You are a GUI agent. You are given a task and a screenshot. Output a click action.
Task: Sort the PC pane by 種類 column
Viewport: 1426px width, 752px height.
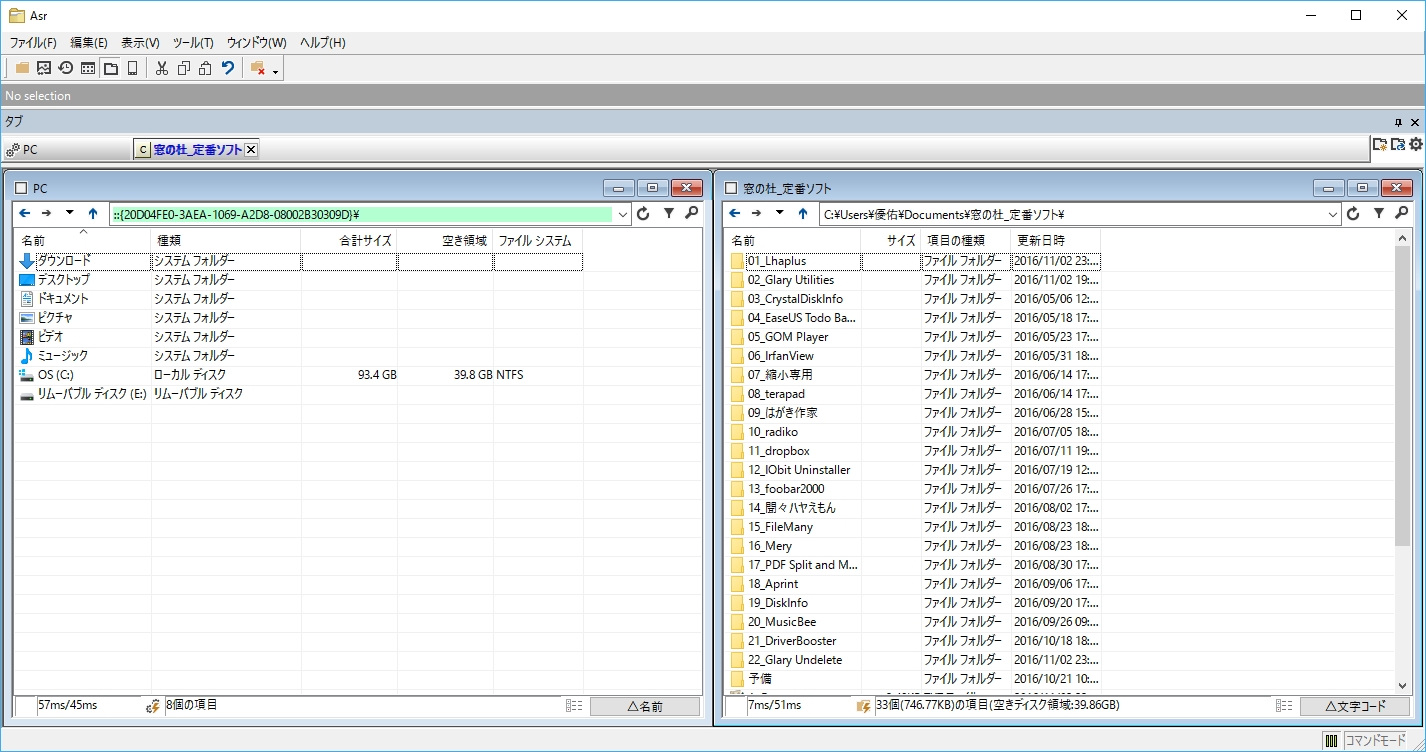coord(226,240)
